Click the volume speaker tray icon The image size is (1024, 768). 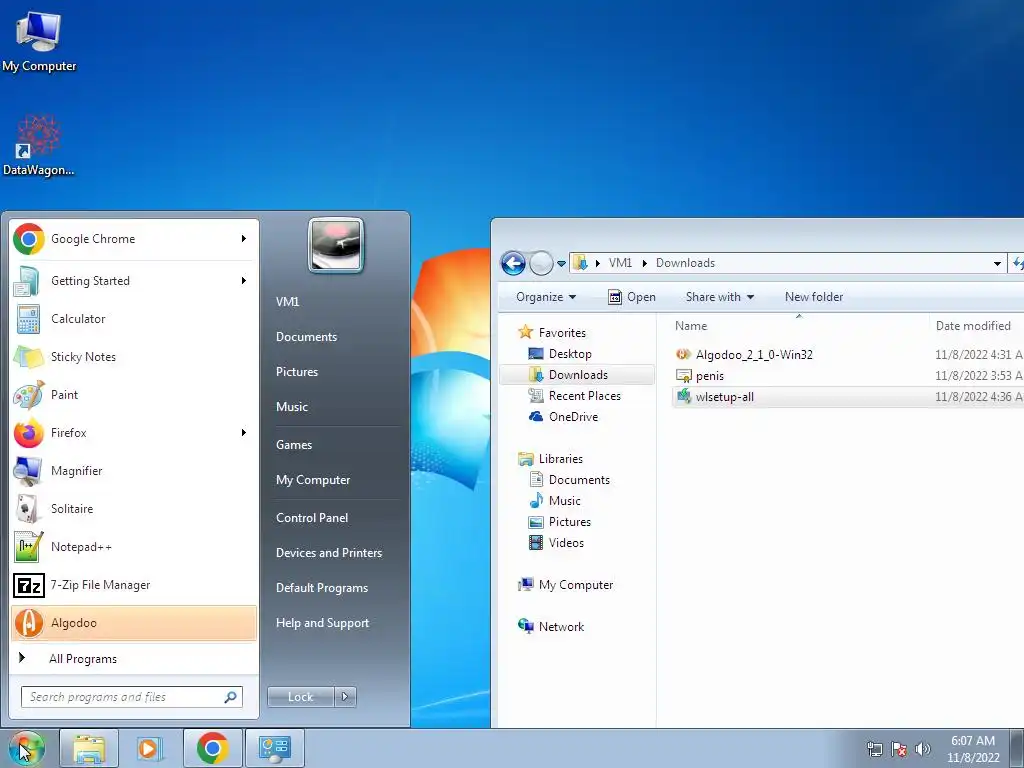point(923,749)
